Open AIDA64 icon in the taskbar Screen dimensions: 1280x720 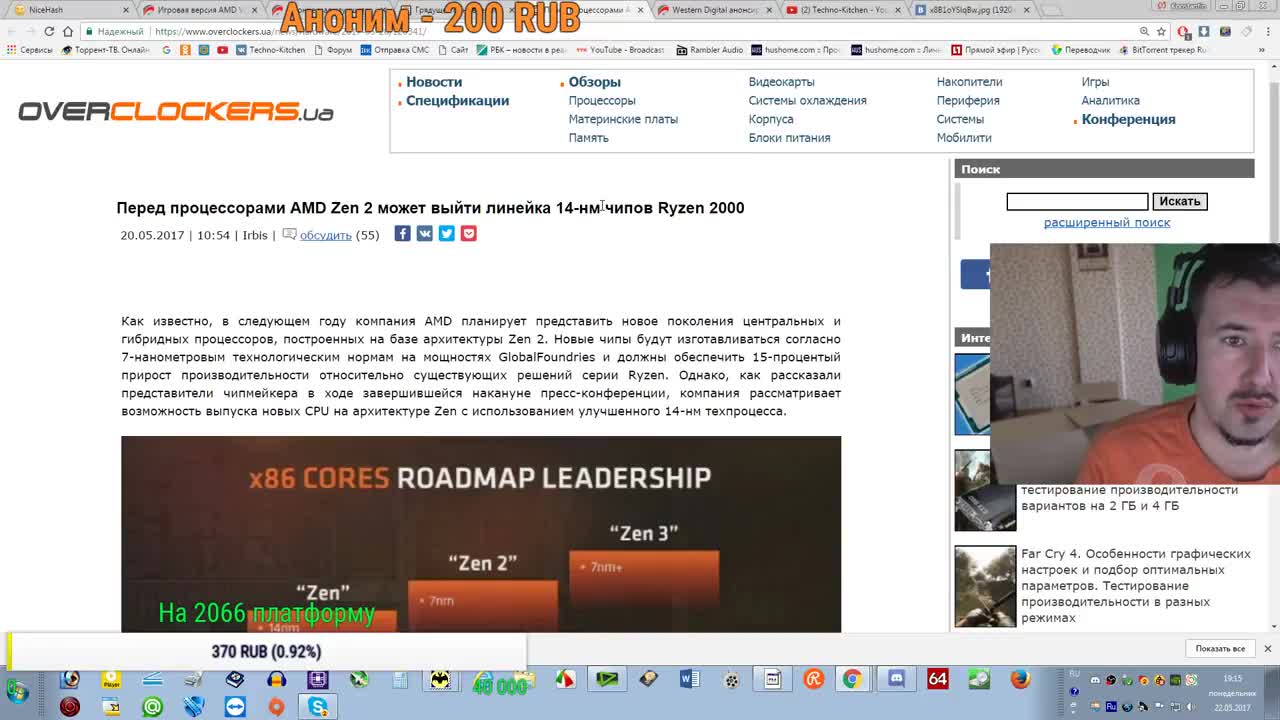(x=937, y=679)
